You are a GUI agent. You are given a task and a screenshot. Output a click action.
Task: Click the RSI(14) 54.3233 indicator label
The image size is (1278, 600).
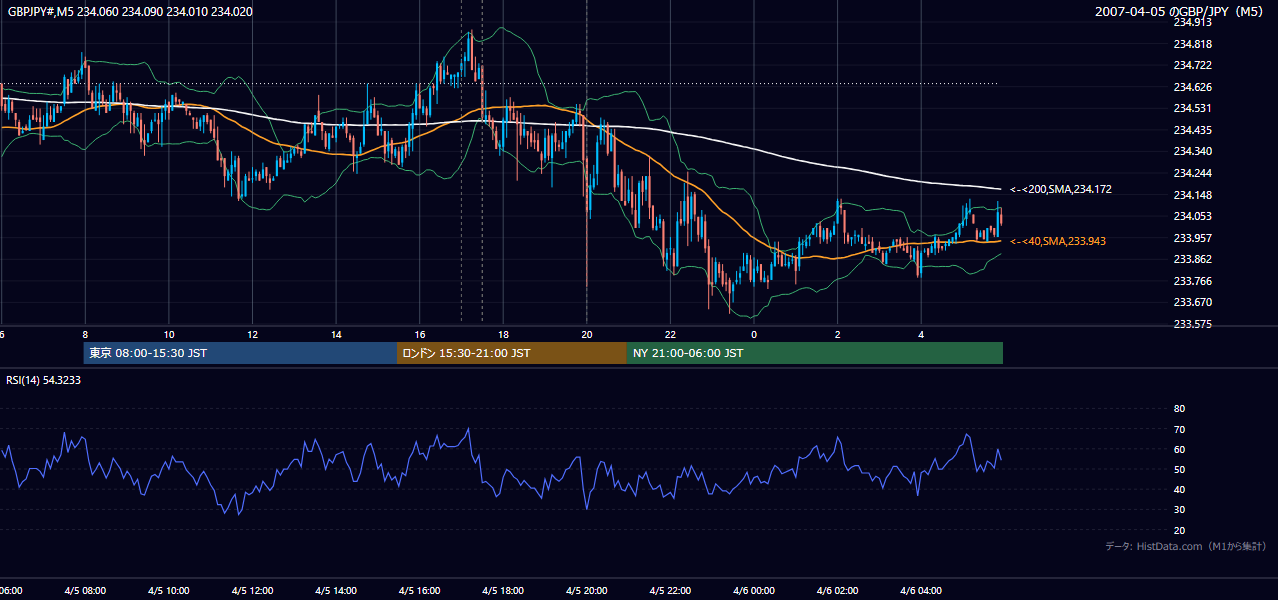tap(44, 380)
